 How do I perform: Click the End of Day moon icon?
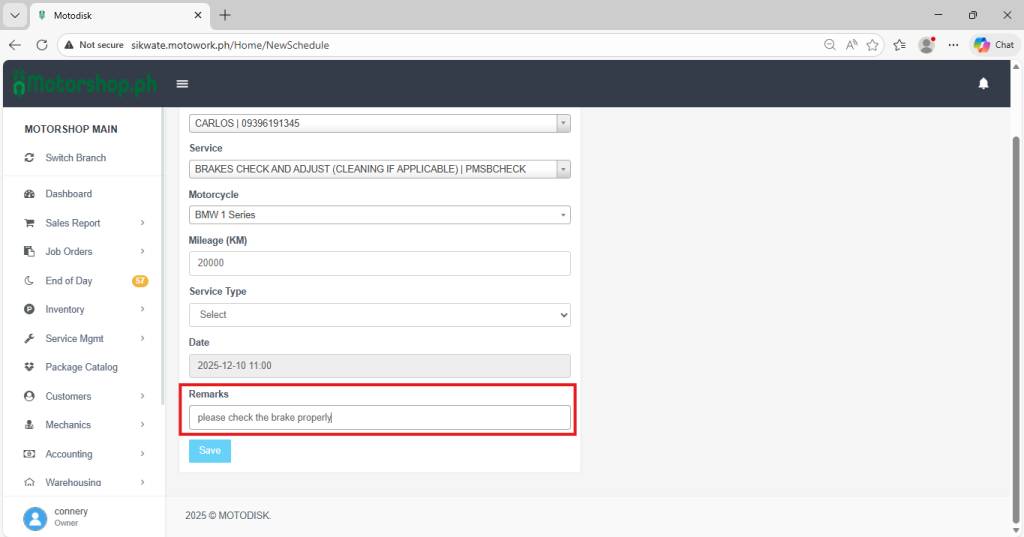(x=29, y=281)
